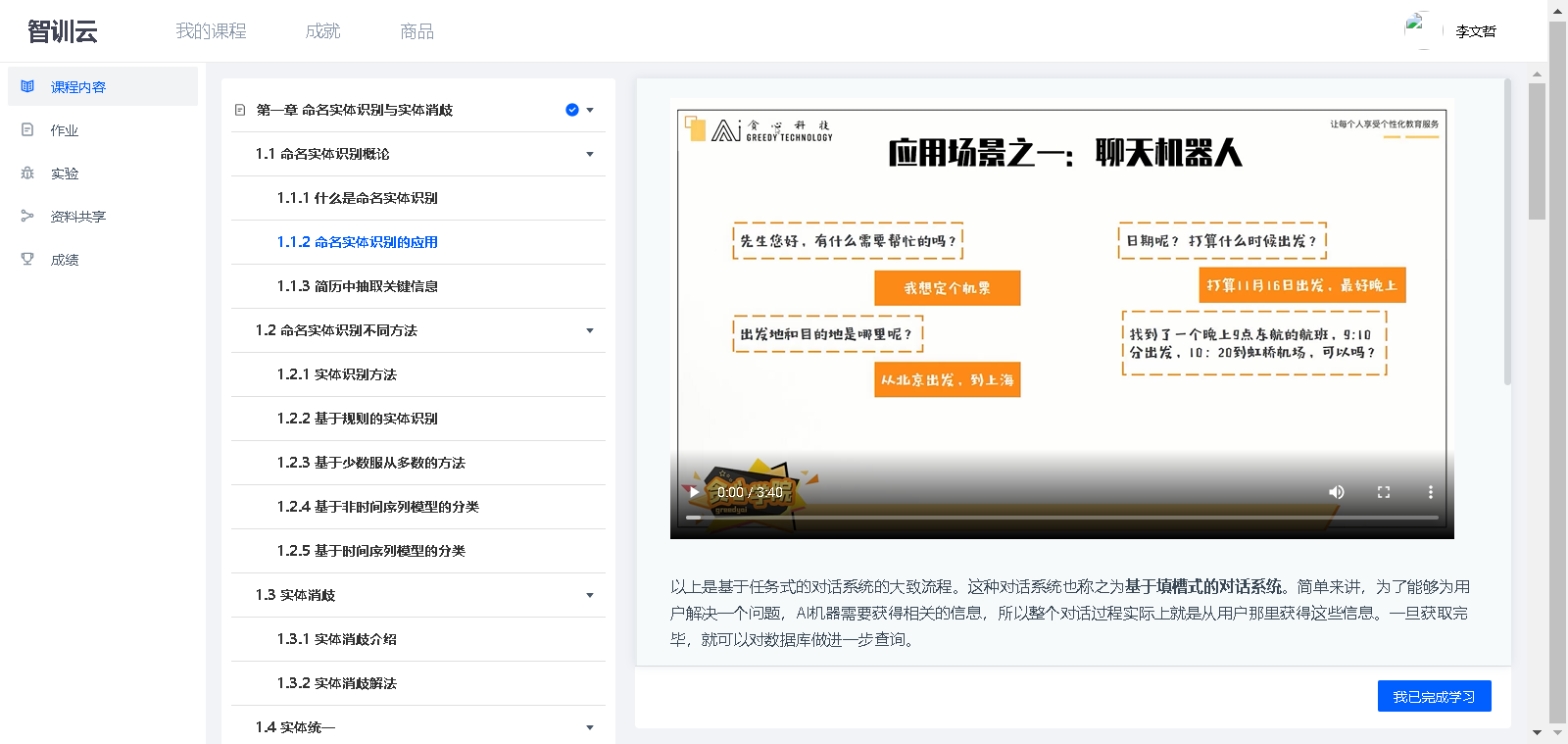Viewport: 1568px width, 744px height.
Task: Click the 实验 bug icon
Action: [27, 173]
